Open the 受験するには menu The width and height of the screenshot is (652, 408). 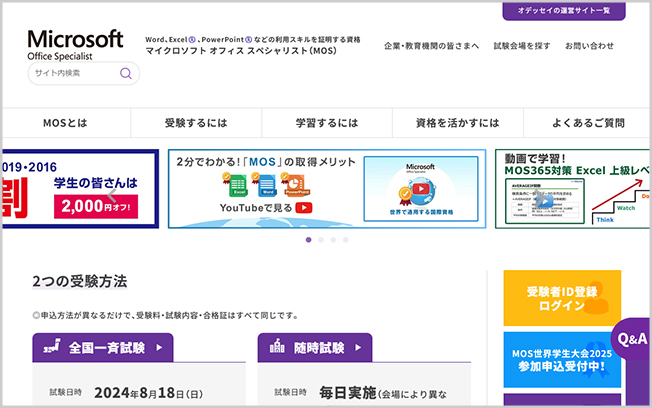(196, 123)
